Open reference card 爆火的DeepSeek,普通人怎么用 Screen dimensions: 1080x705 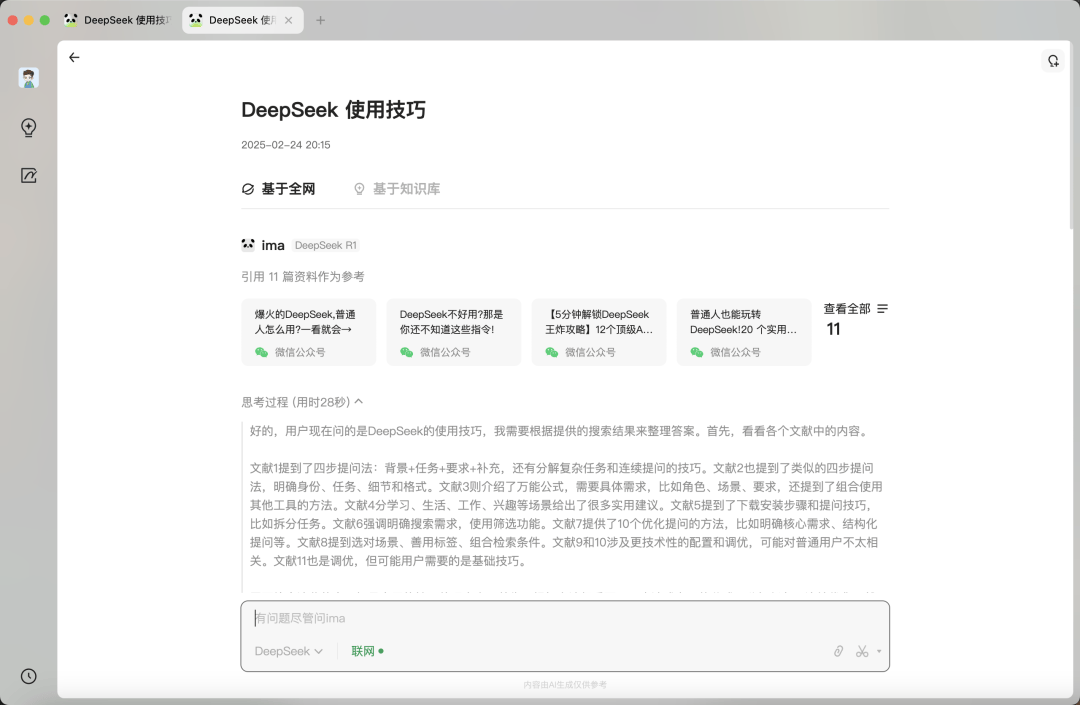click(x=309, y=332)
